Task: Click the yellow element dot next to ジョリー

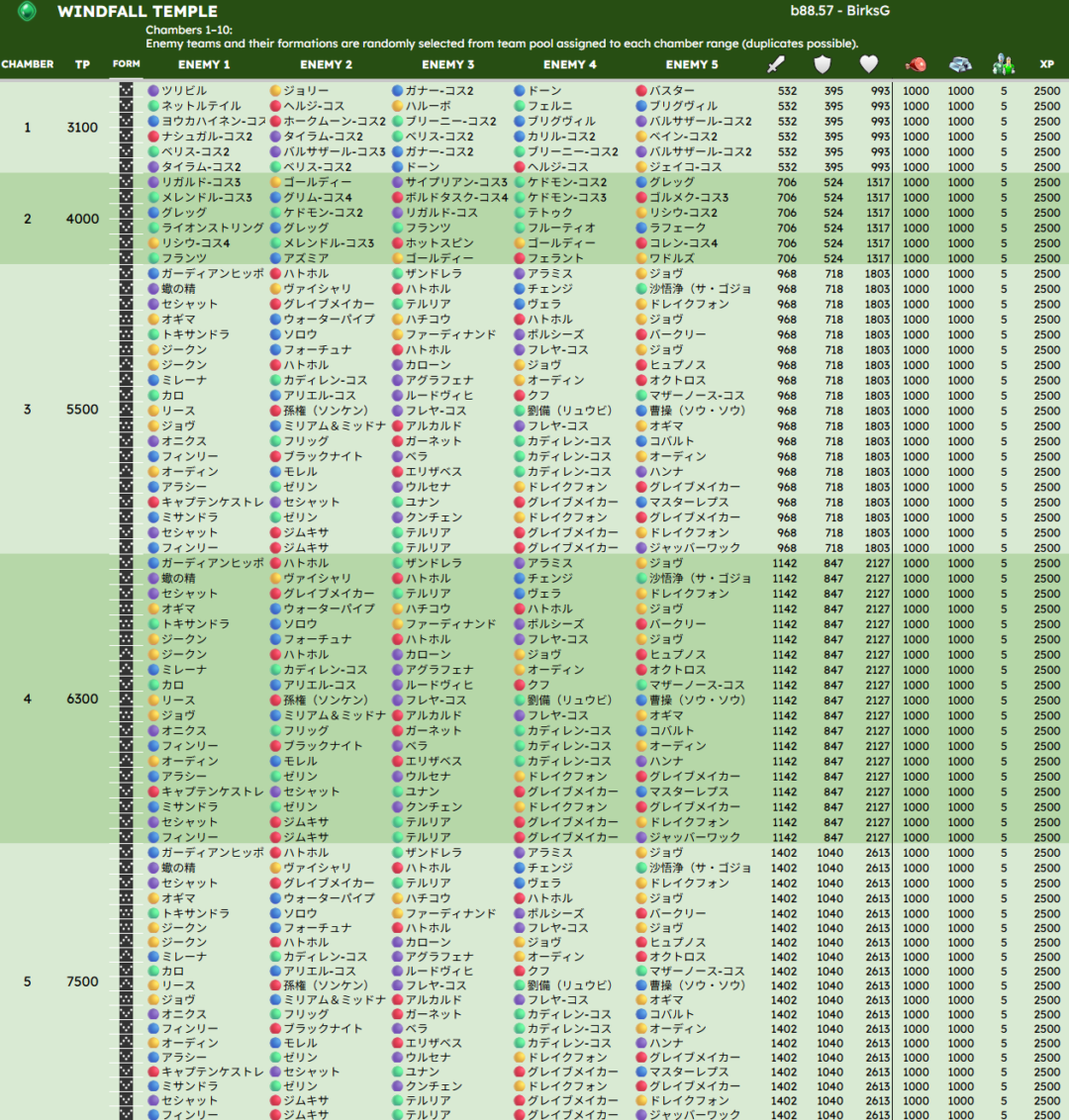Action: point(275,91)
